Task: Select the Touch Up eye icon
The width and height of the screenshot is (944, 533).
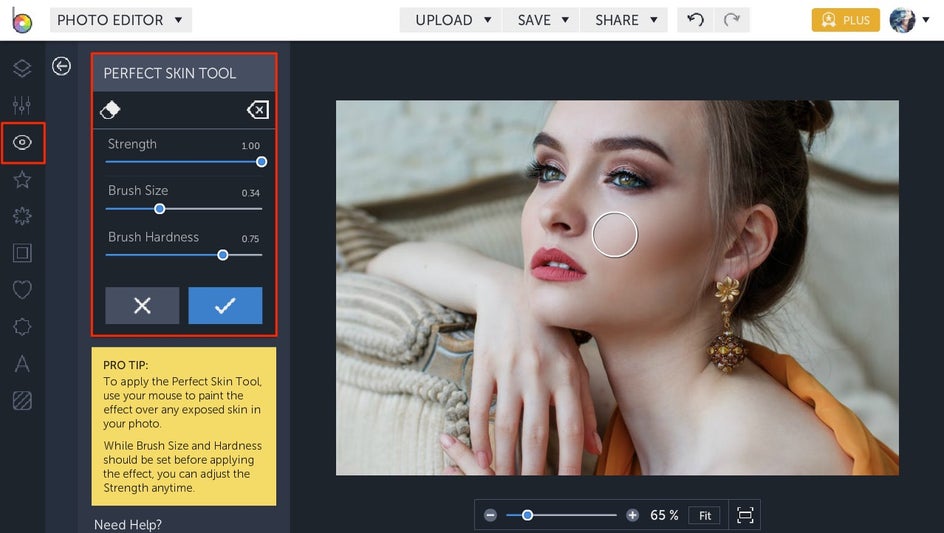Action: pos(22,143)
